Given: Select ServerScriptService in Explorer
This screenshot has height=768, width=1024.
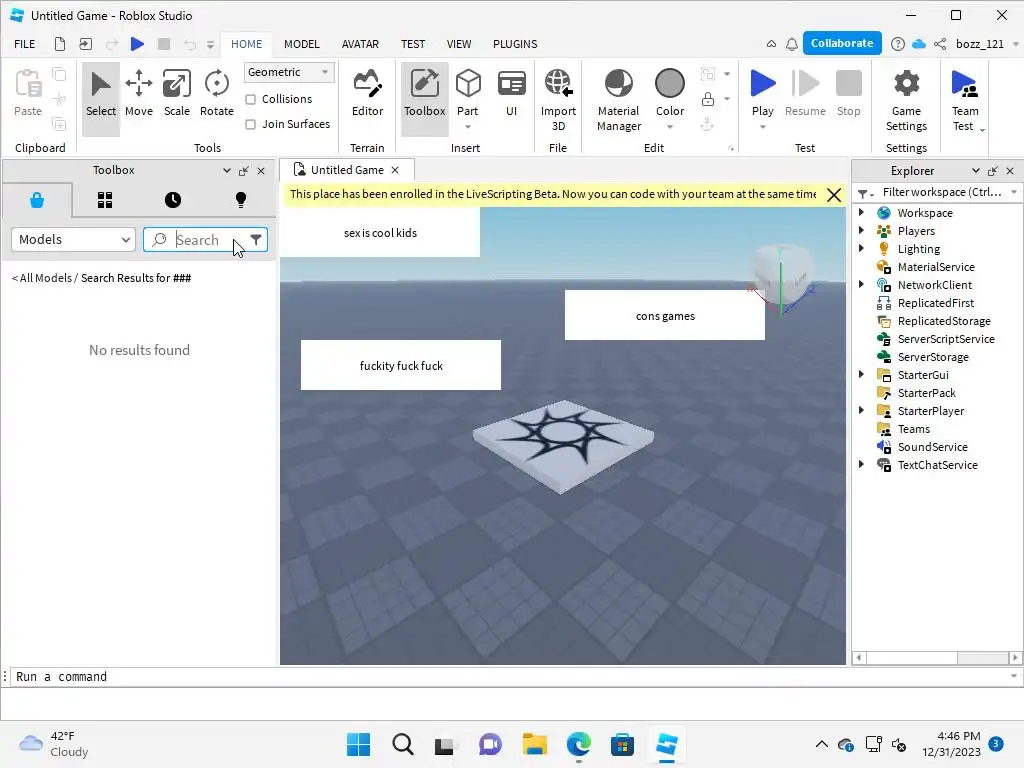Looking at the screenshot, I should [x=945, y=338].
